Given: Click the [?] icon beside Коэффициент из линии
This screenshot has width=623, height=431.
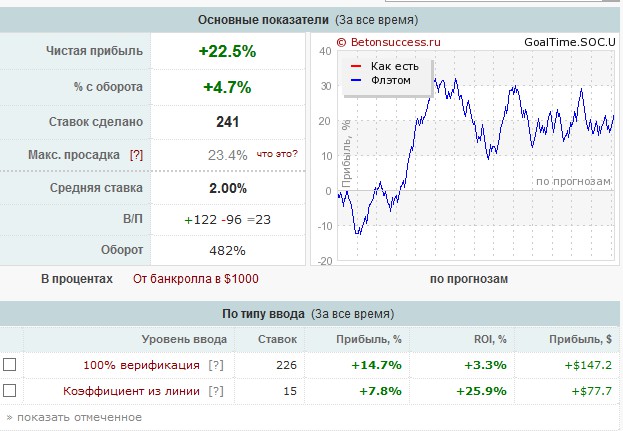Looking at the screenshot, I should coord(216,391).
